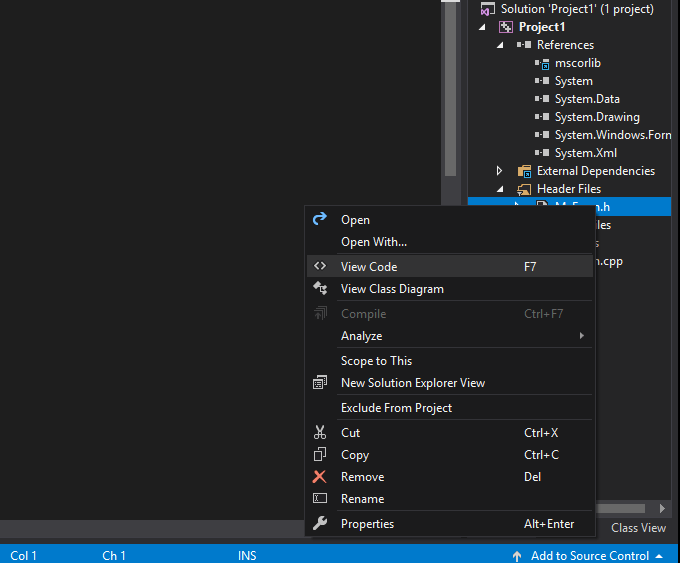Viewport: 680px width, 563px height.
Task: Select the Solution 'Project1' root node
Action: tap(577, 9)
